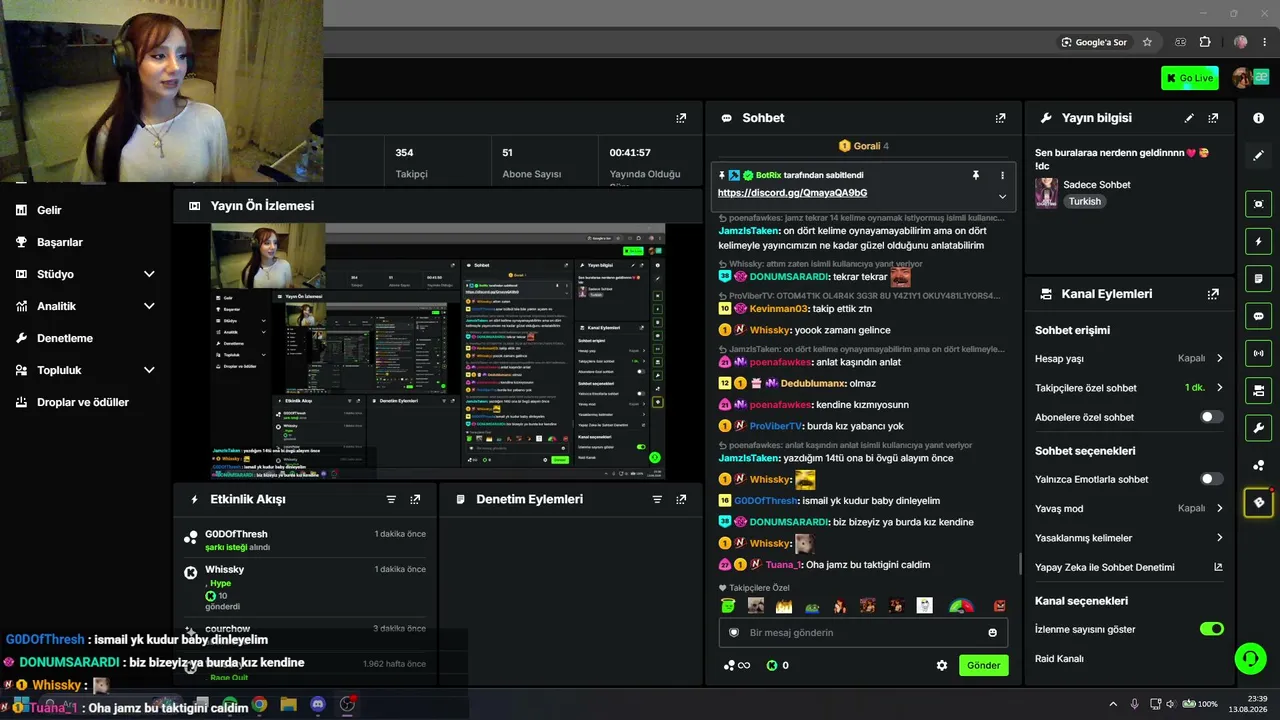Open Yavaş mod options

pyautogui.click(x=1129, y=508)
